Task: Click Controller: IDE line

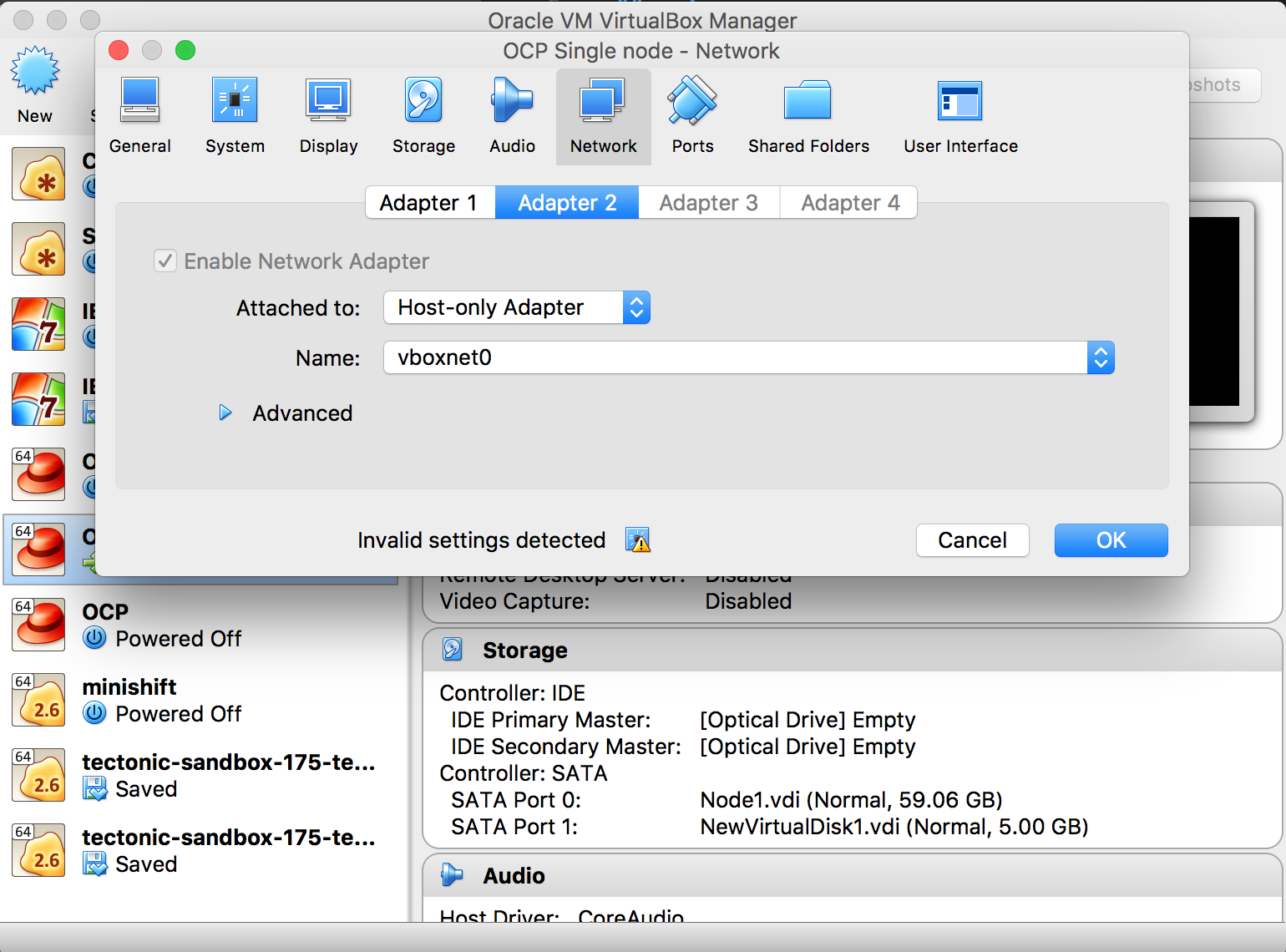Action: coord(512,693)
